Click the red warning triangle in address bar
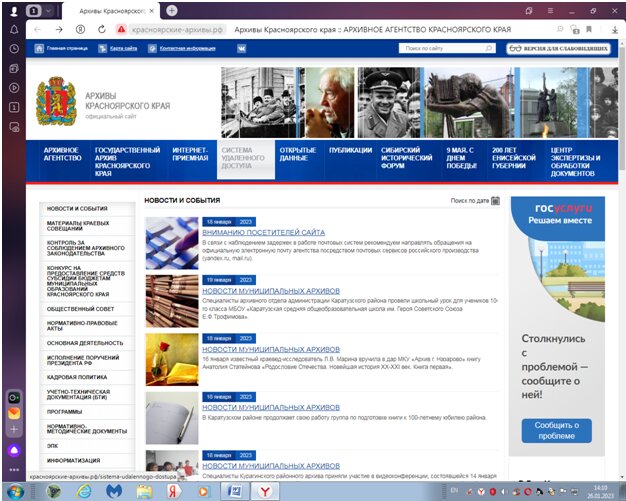Image resolution: width=626 pixels, height=501 pixels. (x=121, y=29)
